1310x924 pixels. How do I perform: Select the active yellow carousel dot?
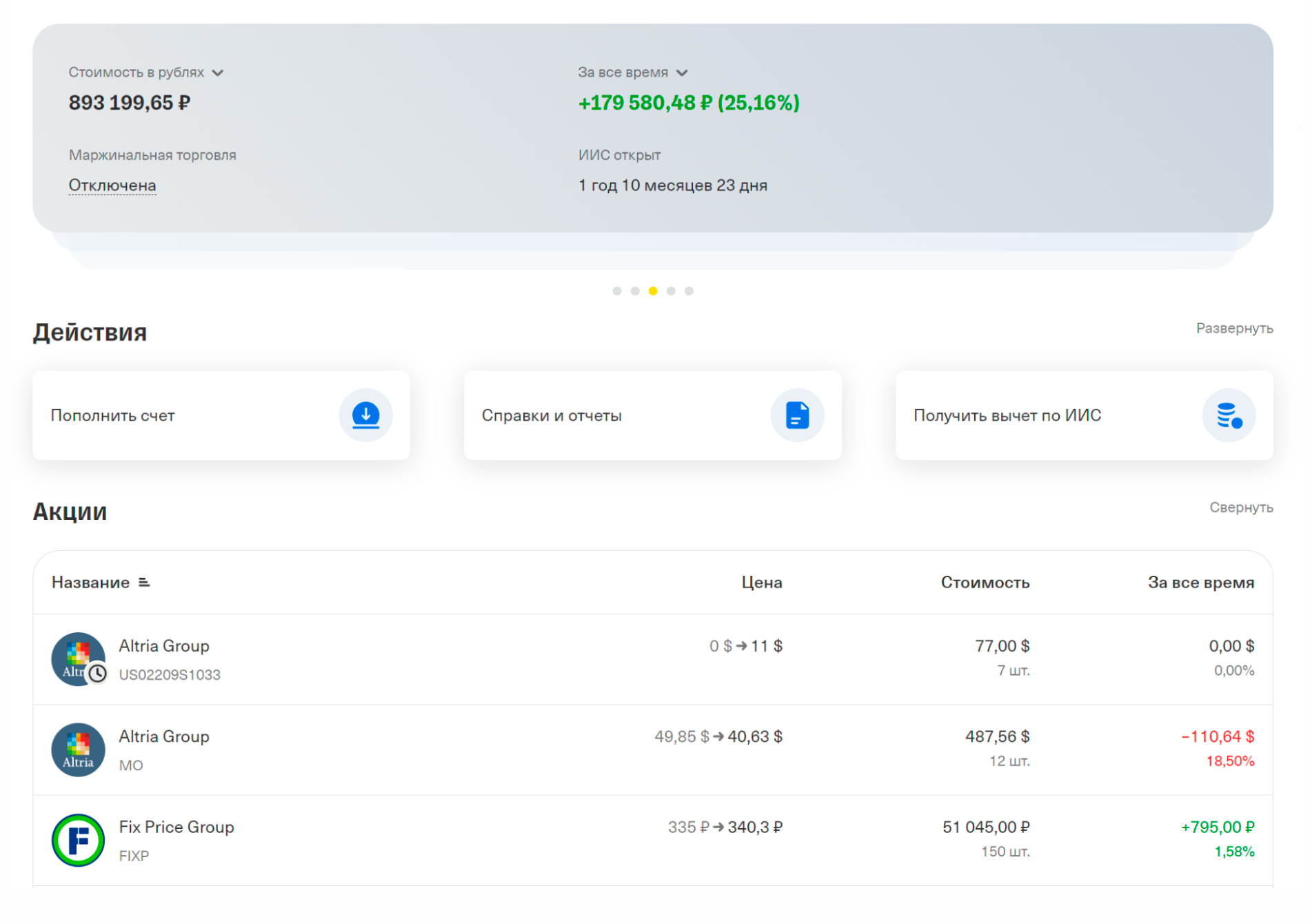point(653,291)
